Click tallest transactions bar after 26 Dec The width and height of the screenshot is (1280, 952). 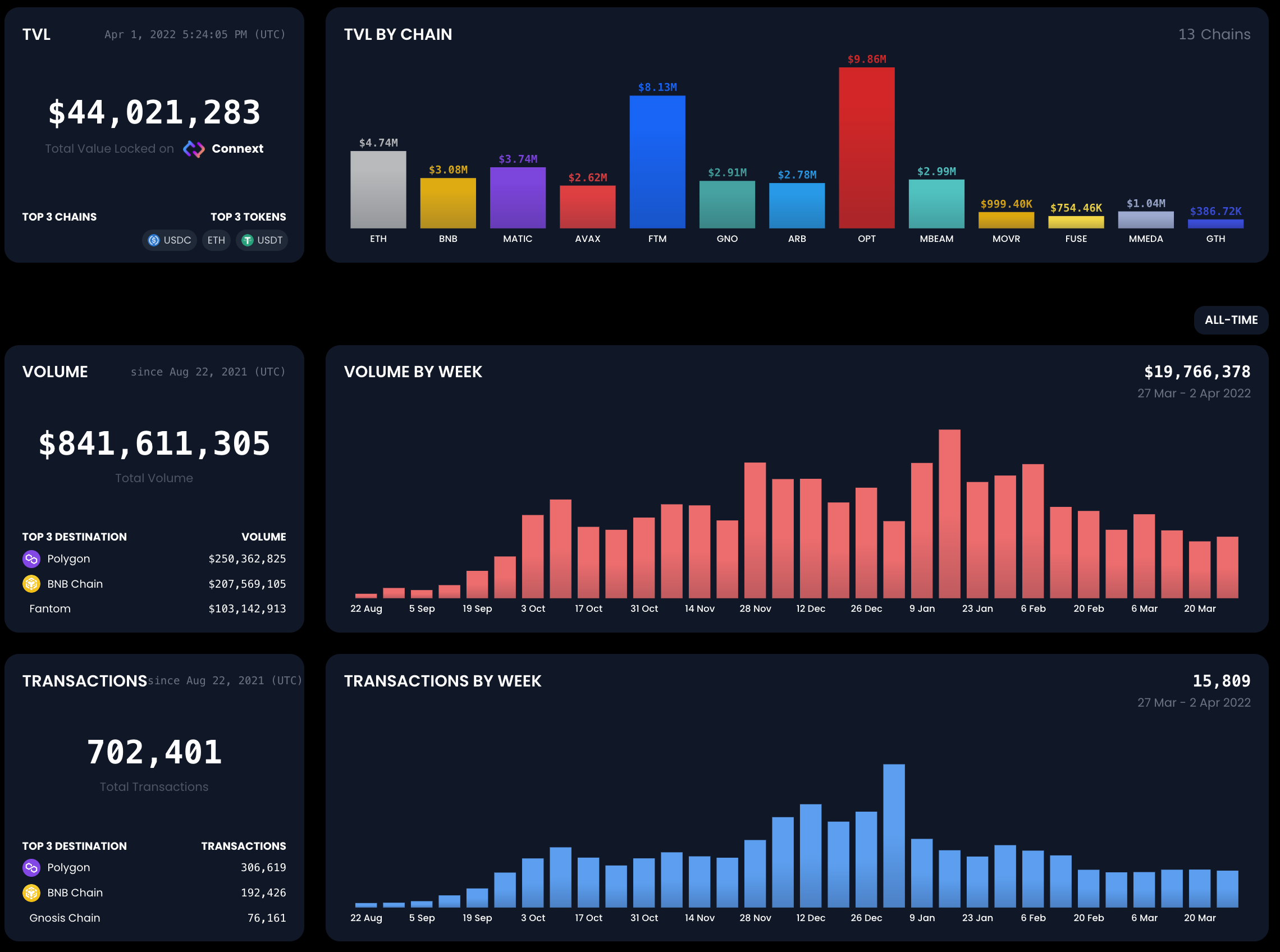pyautogui.click(x=893, y=836)
